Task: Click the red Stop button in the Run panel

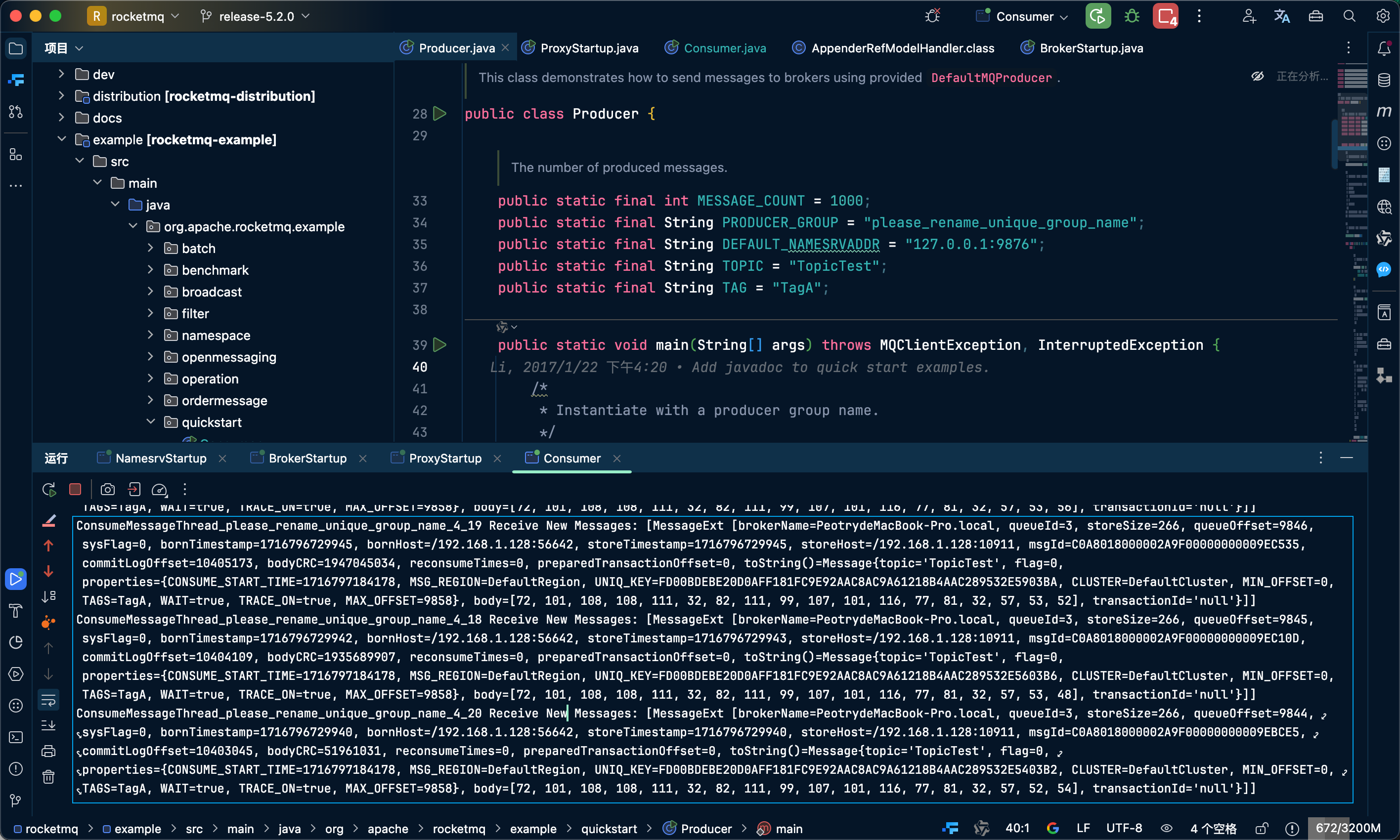Action: click(75, 490)
